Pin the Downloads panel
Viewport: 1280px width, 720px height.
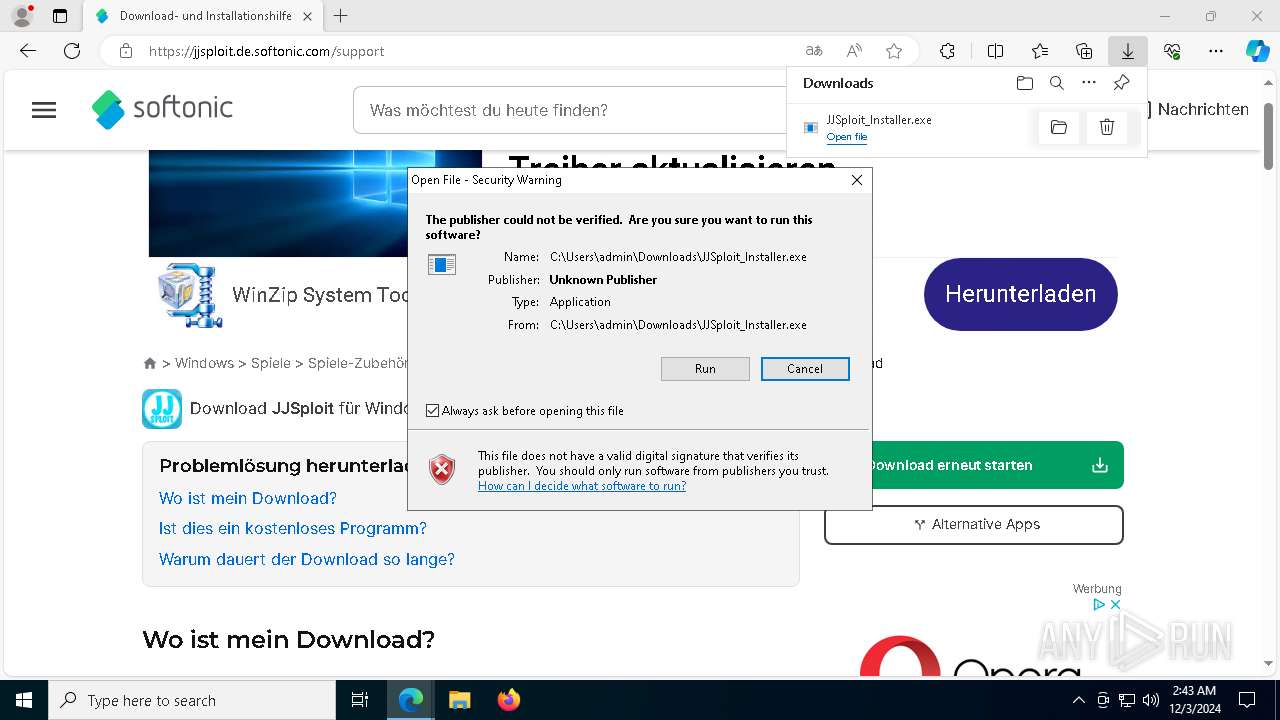[x=1121, y=83]
